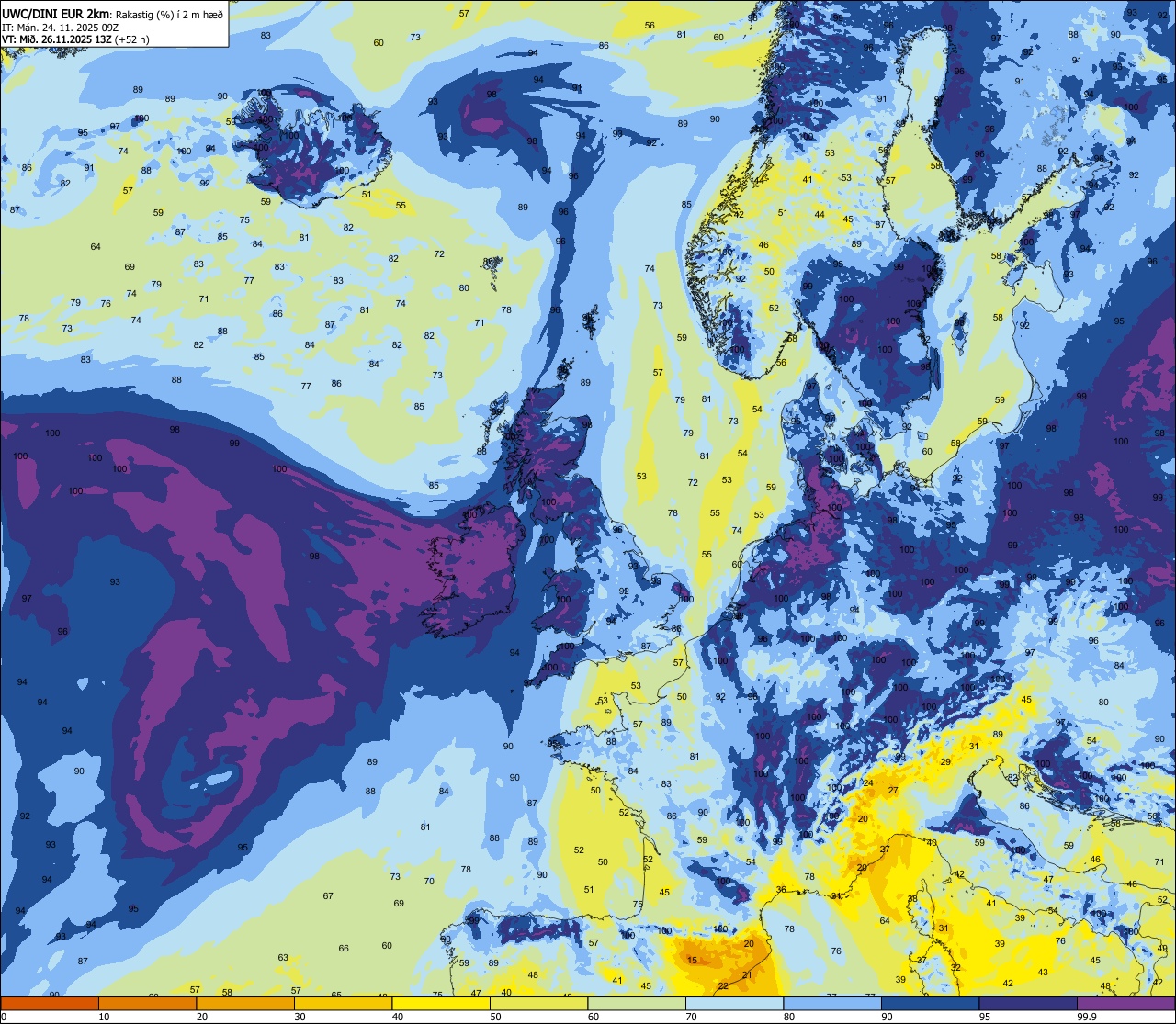Click the legend tick label "10"
The height and width of the screenshot is (1024, 1176).
pos(104,1016)
